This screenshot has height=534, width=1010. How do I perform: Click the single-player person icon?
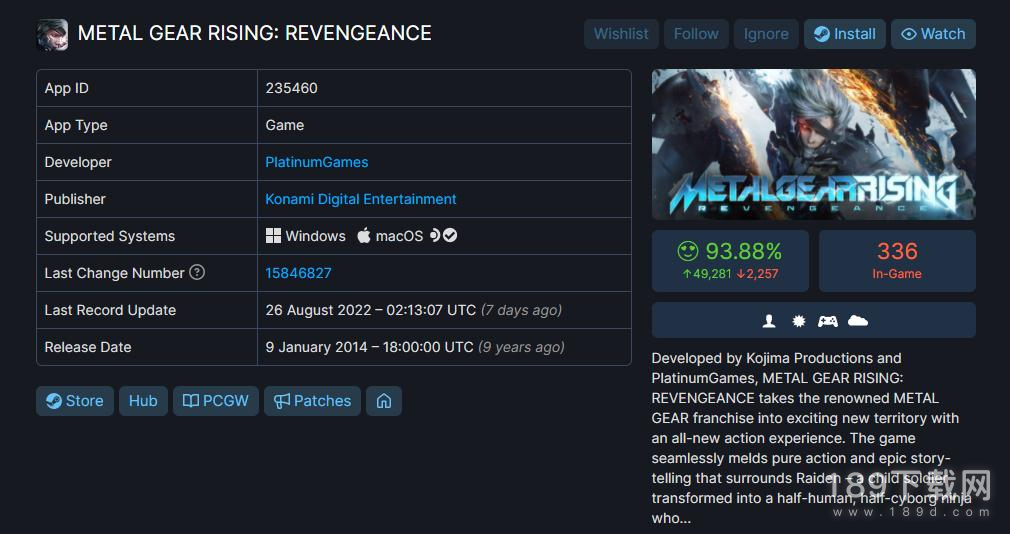(x=769, y=321)
